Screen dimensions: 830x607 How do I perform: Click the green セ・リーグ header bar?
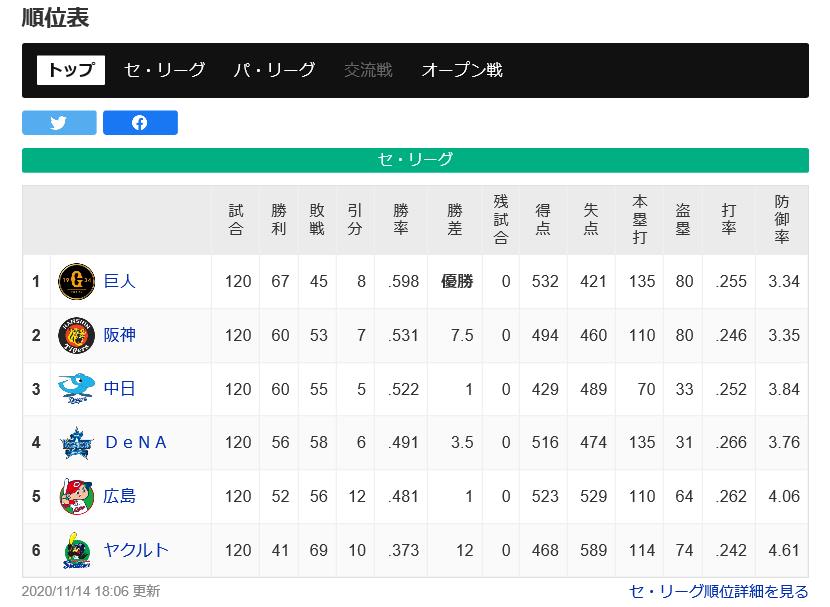tap(416, 160)
